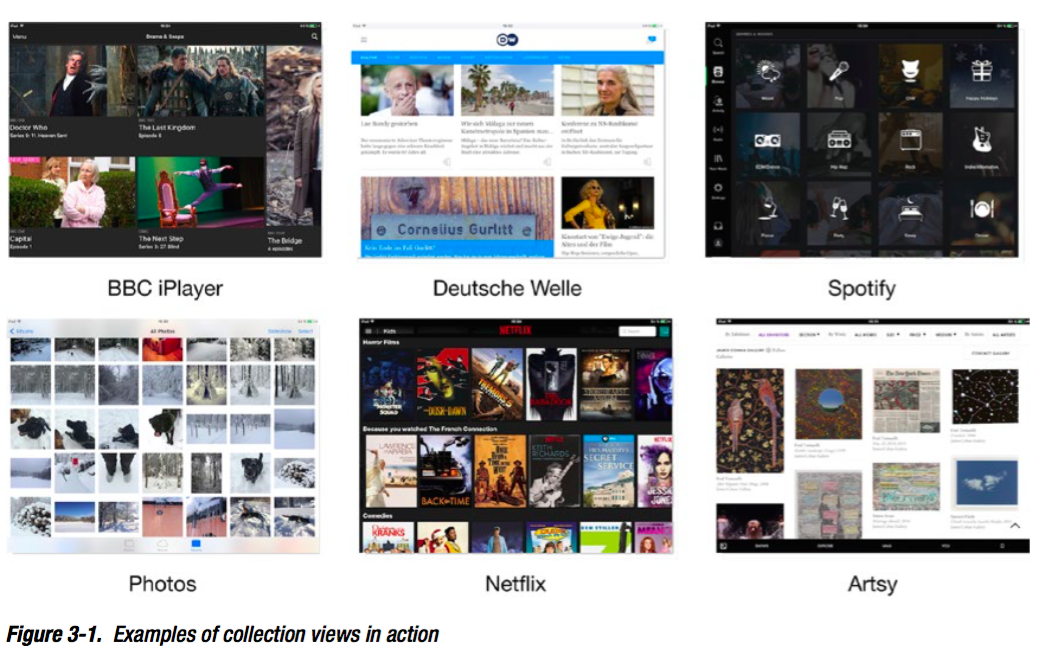Select the EDM/Dance turntable tile in Spotify
The height and width of the screenshot is (648, 1050).
click(x=767, y=145)
